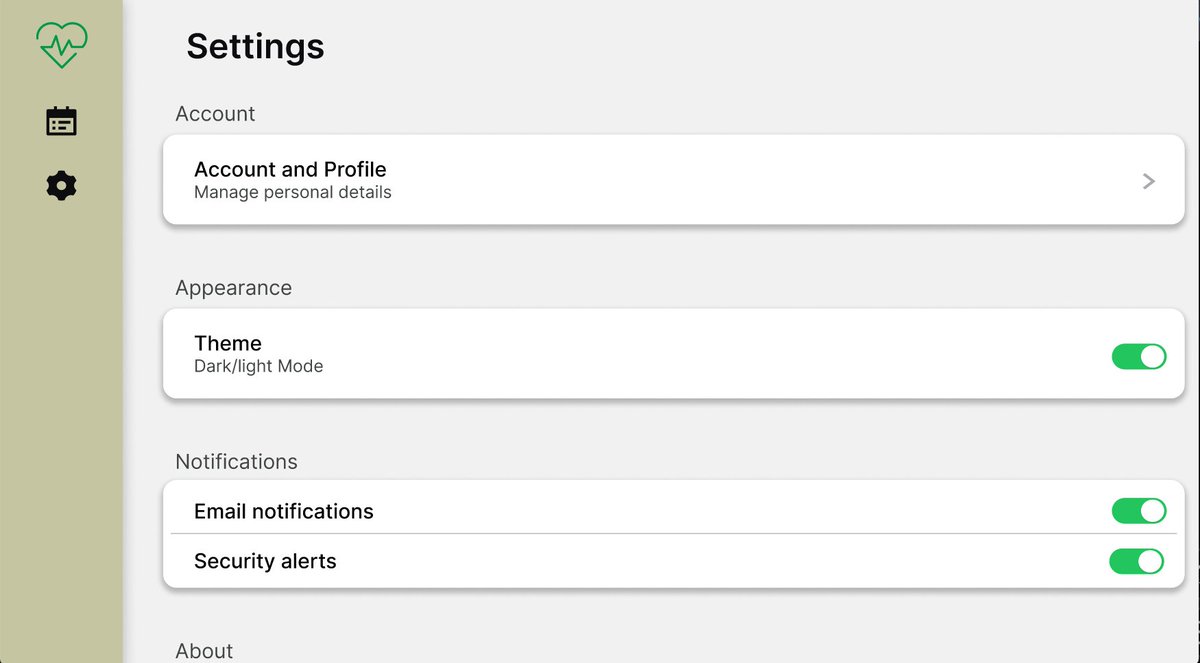The height and width of the screenshot is (663, 1200).
Task: Open the calendar schedule sidebar icon
Action: pyautogui.click(x=61, y=121)
